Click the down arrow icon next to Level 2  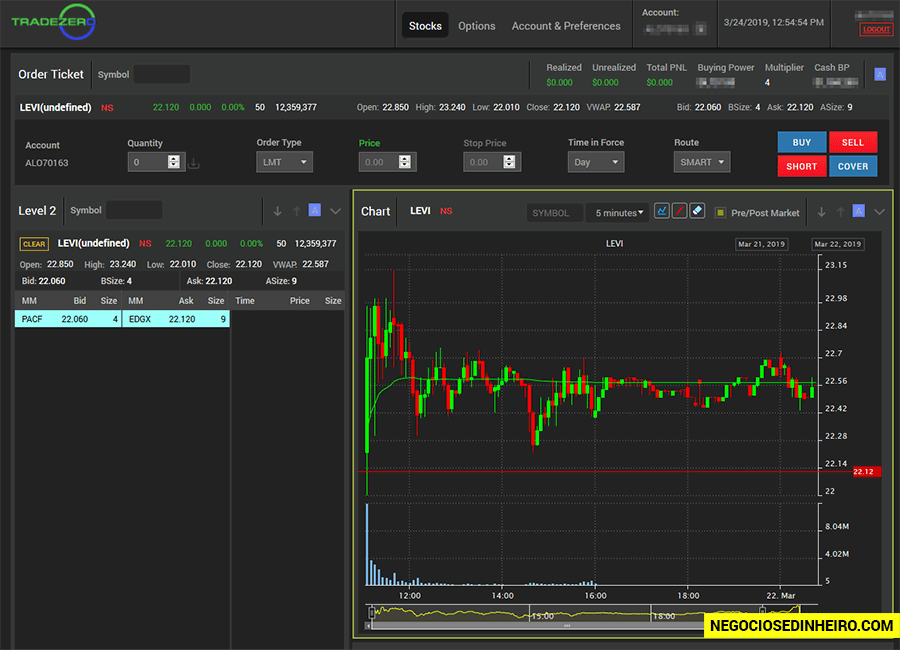coord(277,211)
